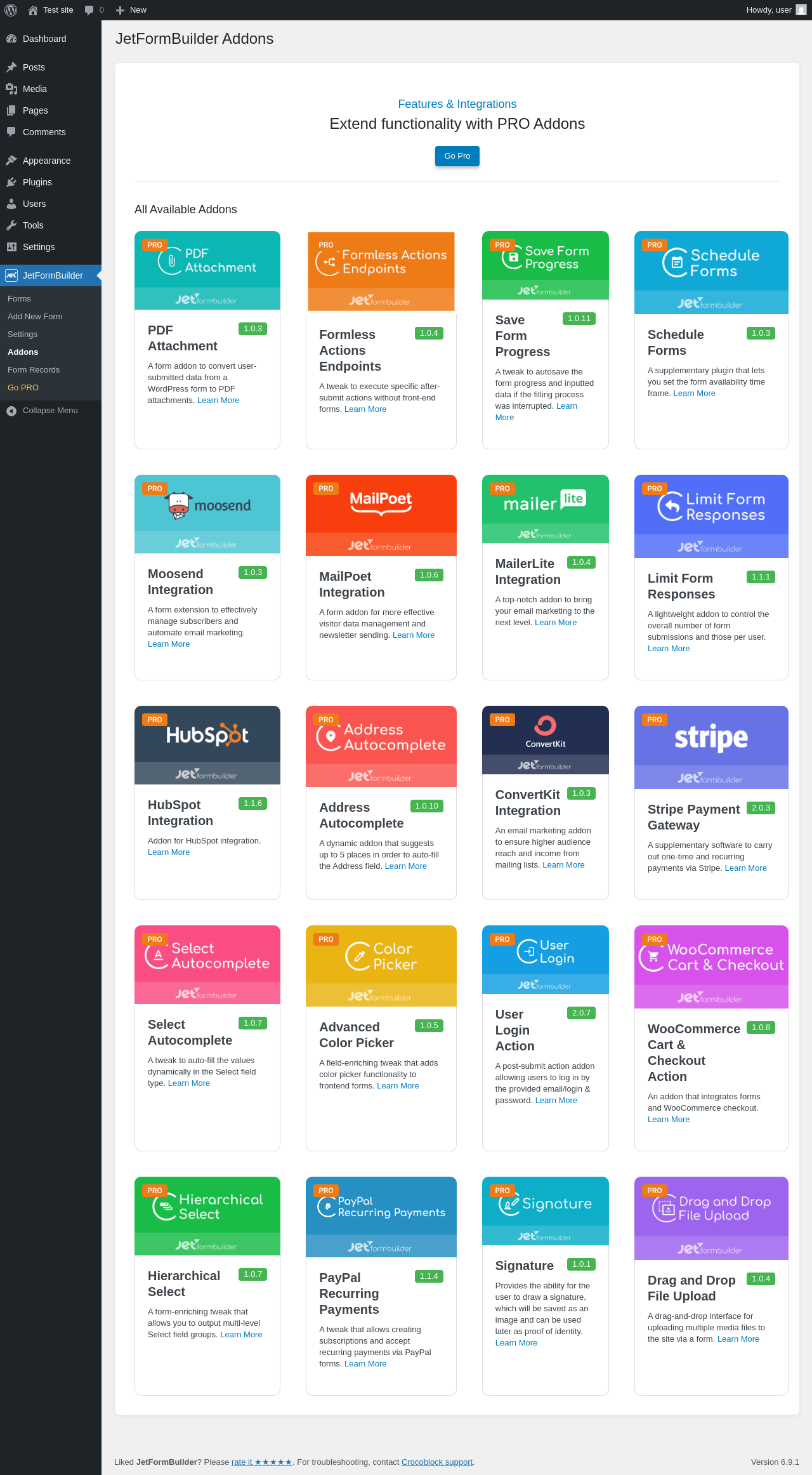This screenshot has width=812, height=1475.
Task: Click the Comments icon in sidebar
Action: click(x=11, y=132)
